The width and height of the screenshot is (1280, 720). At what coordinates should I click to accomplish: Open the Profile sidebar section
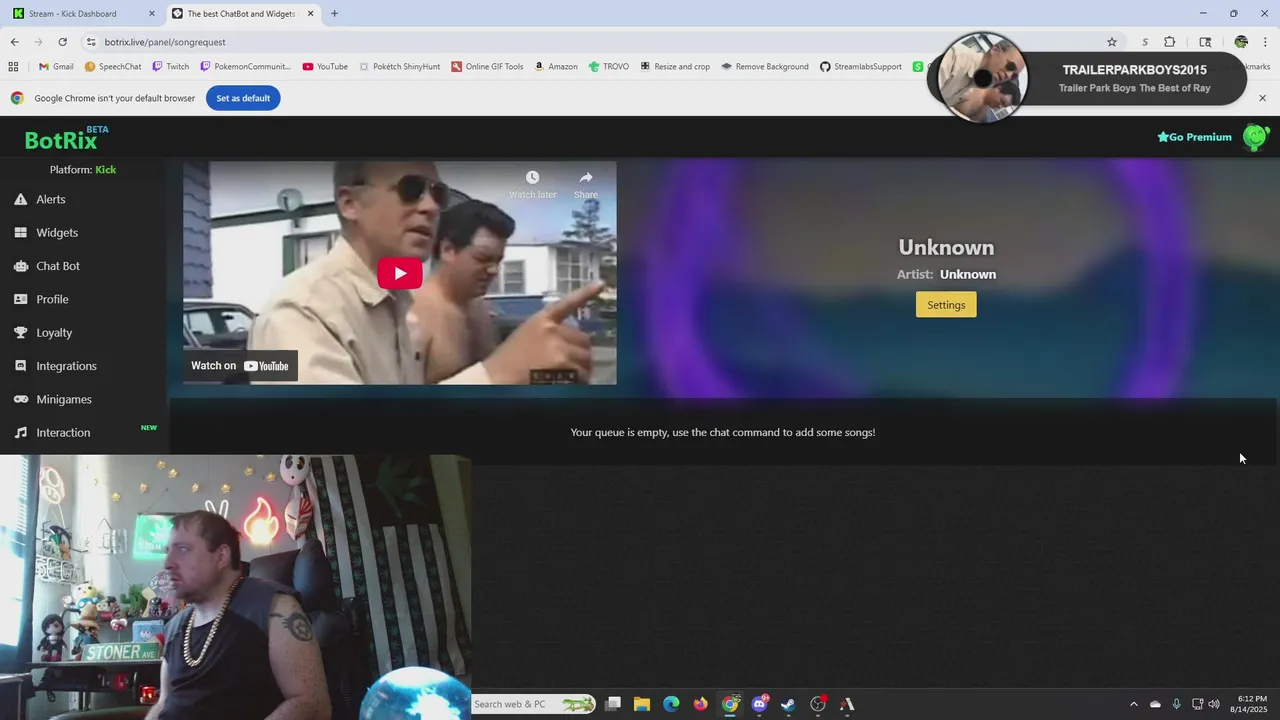pos(41,299)
